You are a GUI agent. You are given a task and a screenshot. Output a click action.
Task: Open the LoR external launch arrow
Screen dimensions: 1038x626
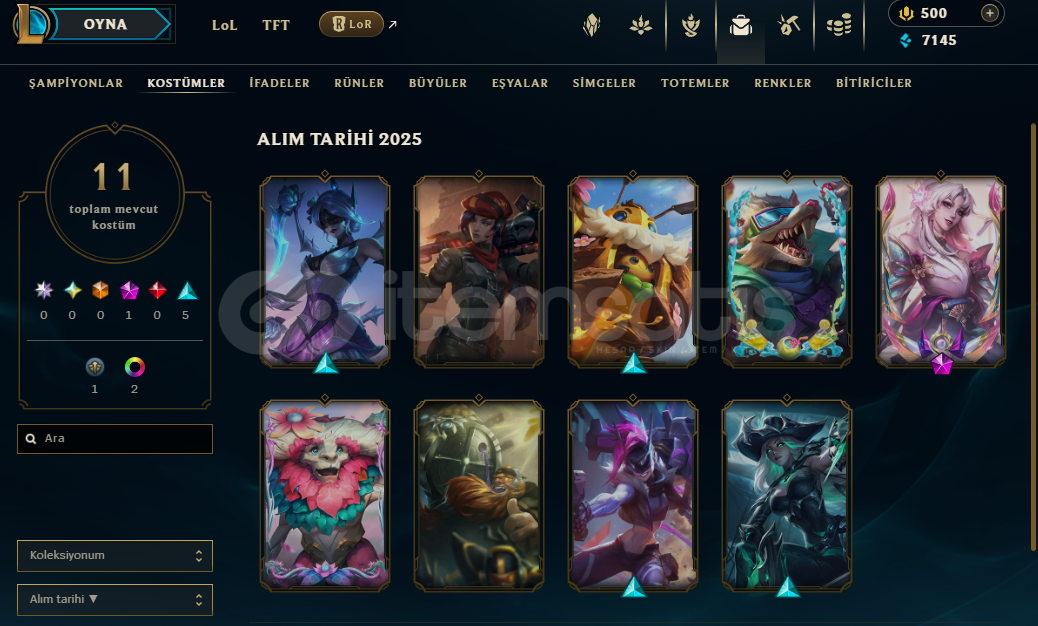[x=393, y=24]
